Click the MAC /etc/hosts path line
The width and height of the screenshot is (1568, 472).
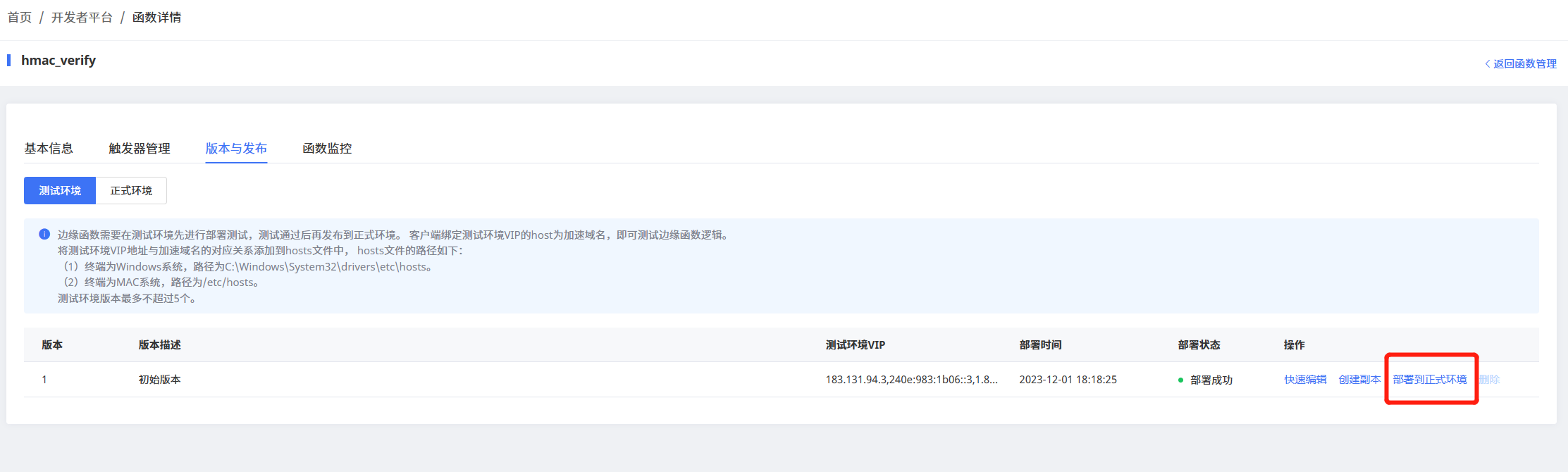(x=161, y=282)
